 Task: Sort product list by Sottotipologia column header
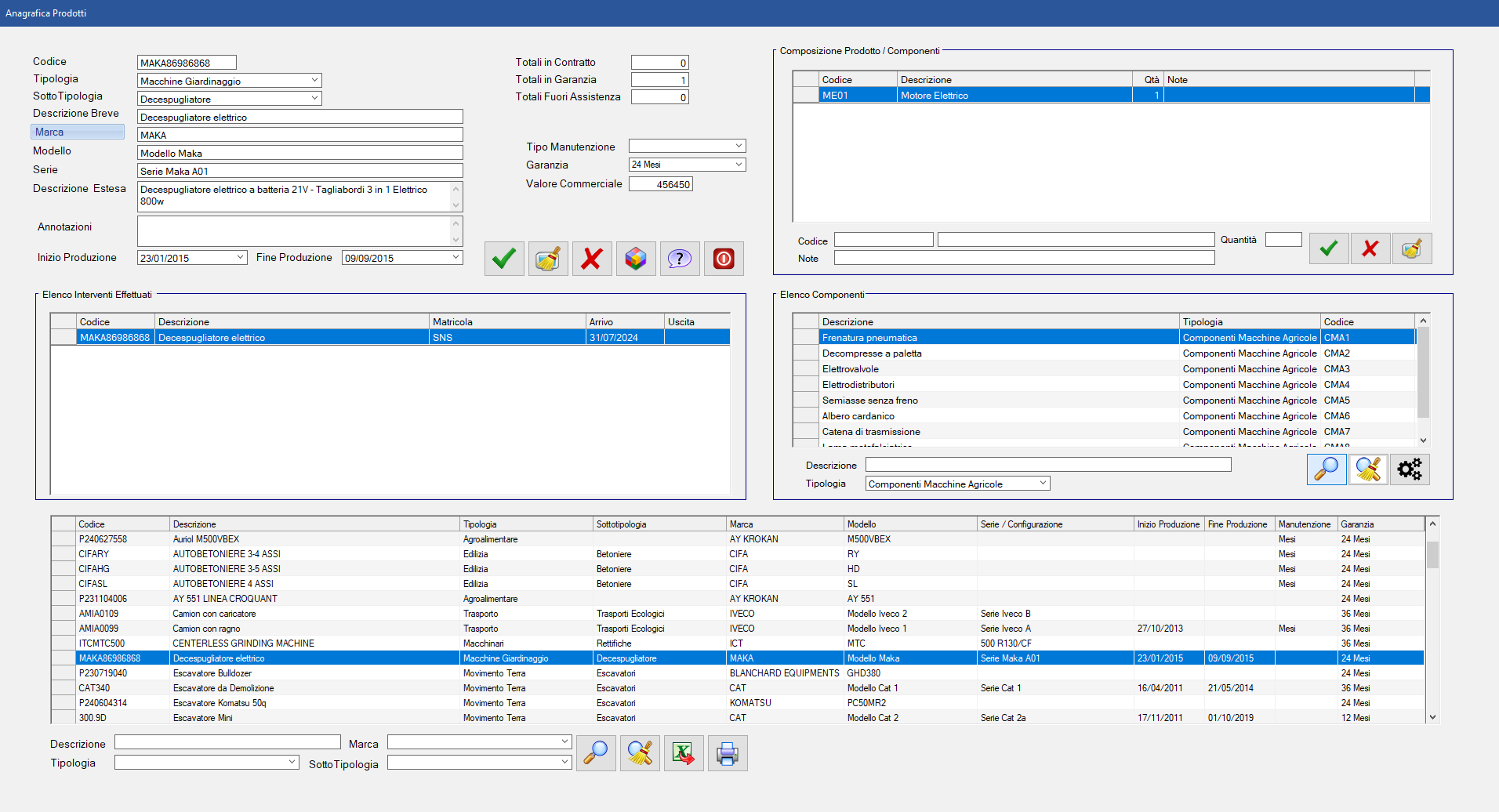[659, 524]
